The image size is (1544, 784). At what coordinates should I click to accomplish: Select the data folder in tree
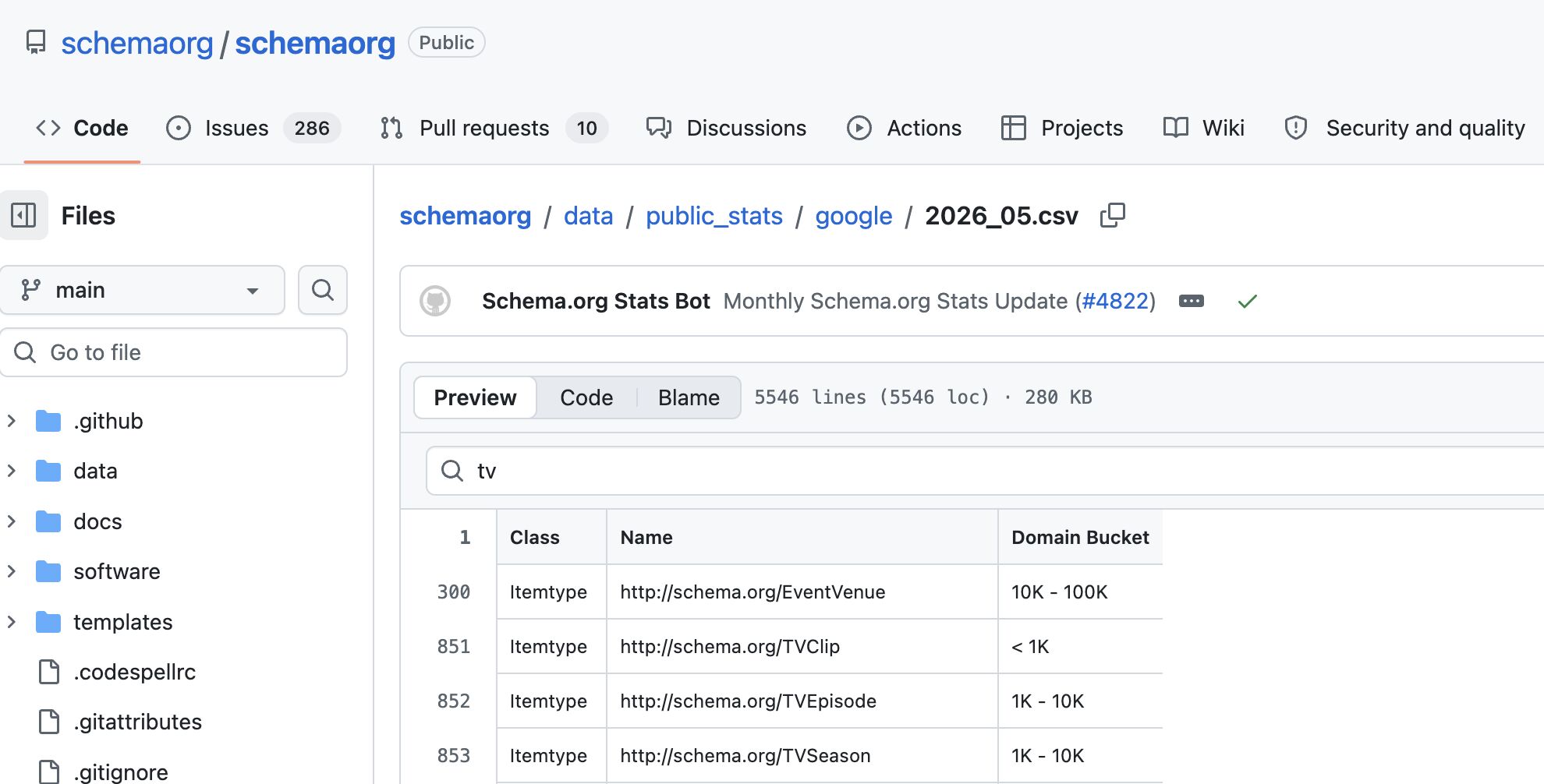click(x=95, y=471)
